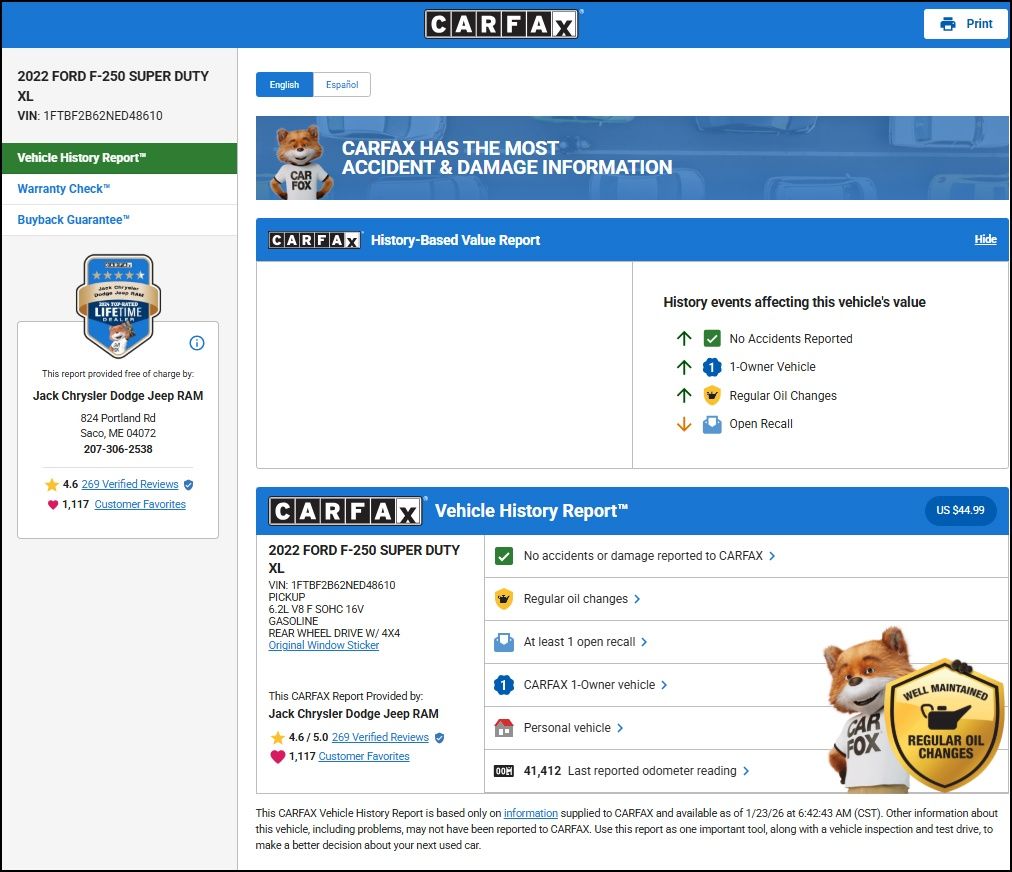Viewport: 1012px width, 872px height.
Task: Click the info icon in dealer card
Action: (197, 343)
